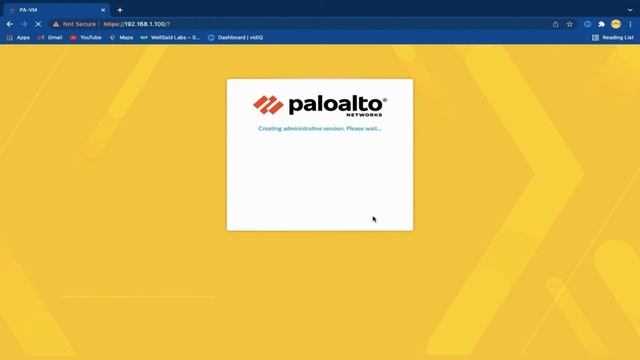Select the PA-VM browser tab
This screenshot has height=360, width=640.
coord(56,10)
